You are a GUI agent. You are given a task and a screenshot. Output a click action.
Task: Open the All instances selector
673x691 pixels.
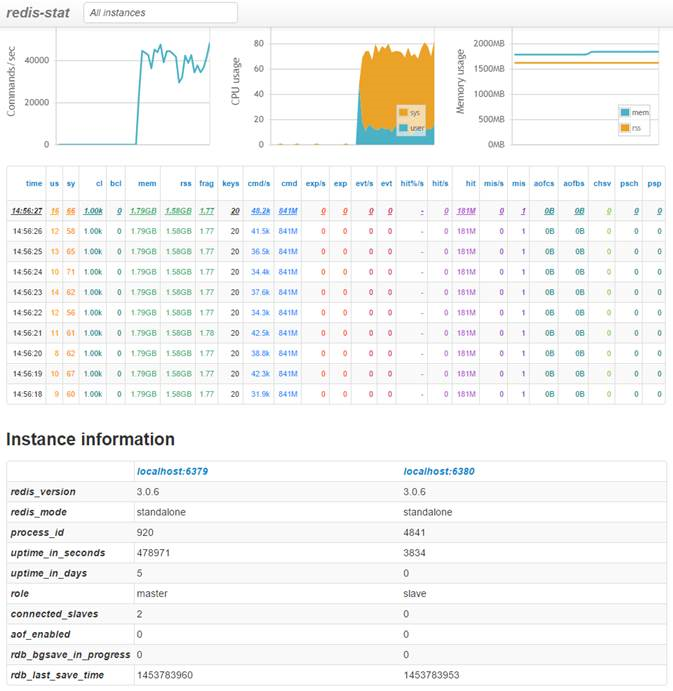coord(160,13)
